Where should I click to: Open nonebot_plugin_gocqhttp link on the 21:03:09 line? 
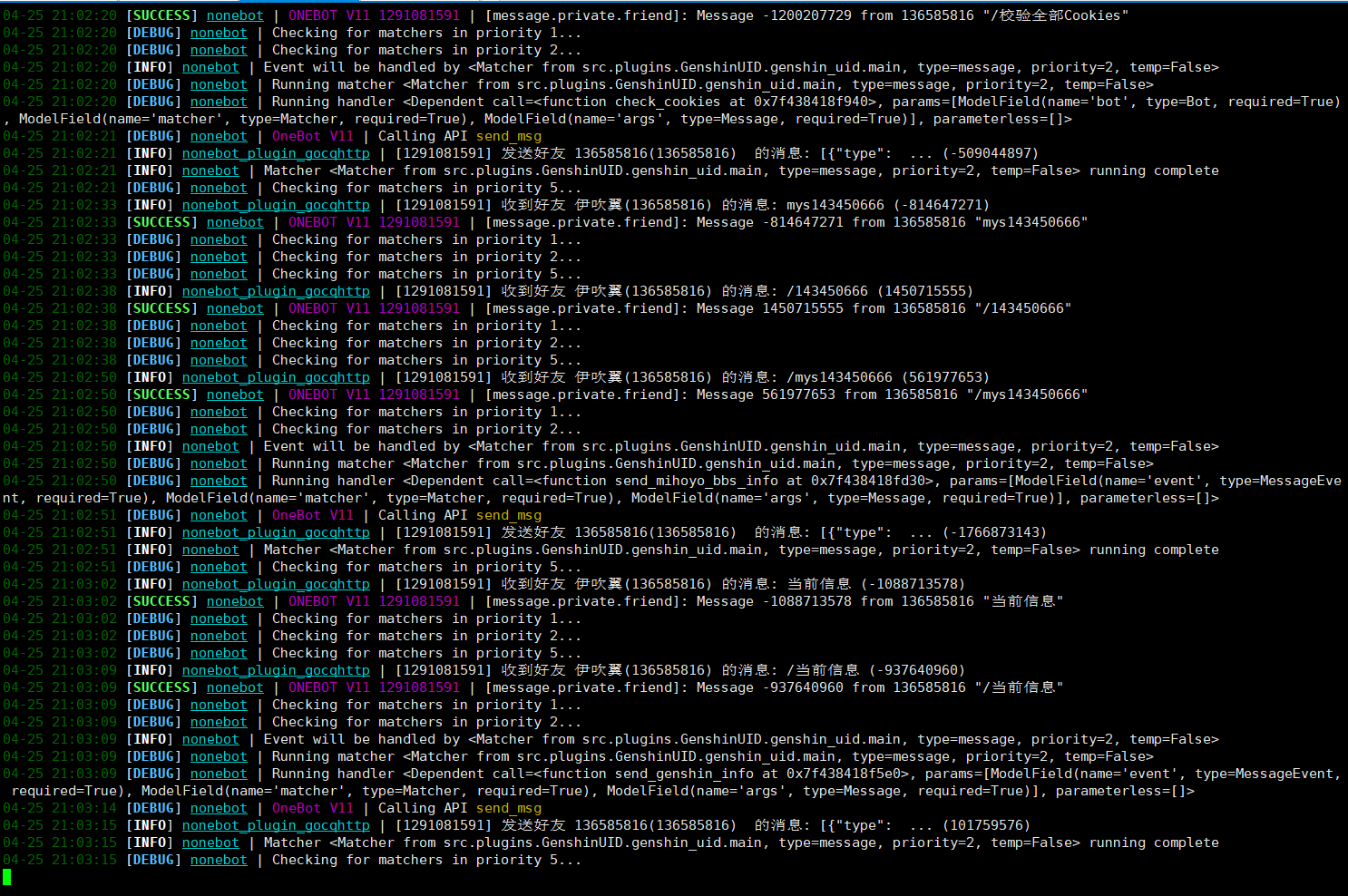click(276, 670)
